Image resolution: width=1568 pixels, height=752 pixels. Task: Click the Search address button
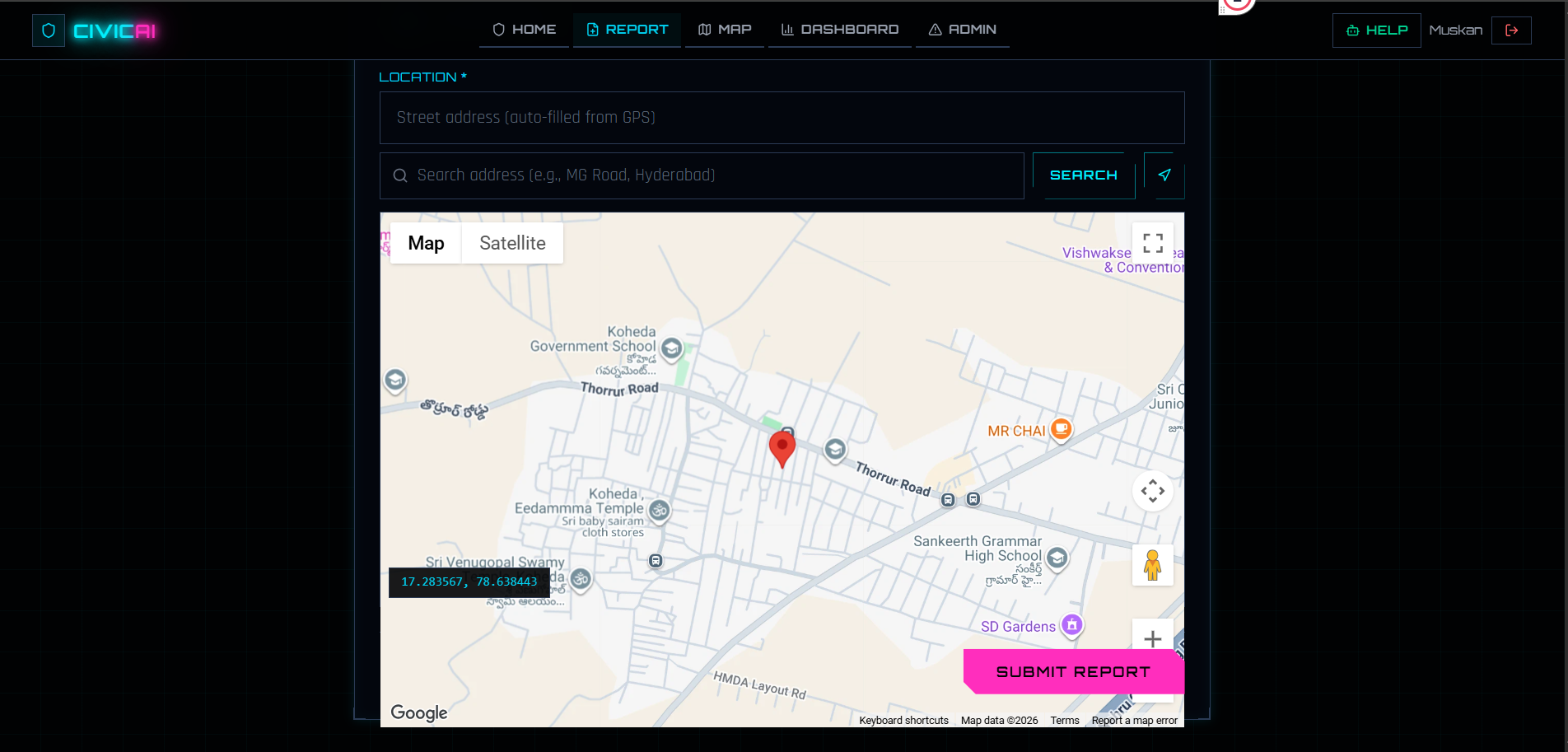coord(1084,175)
